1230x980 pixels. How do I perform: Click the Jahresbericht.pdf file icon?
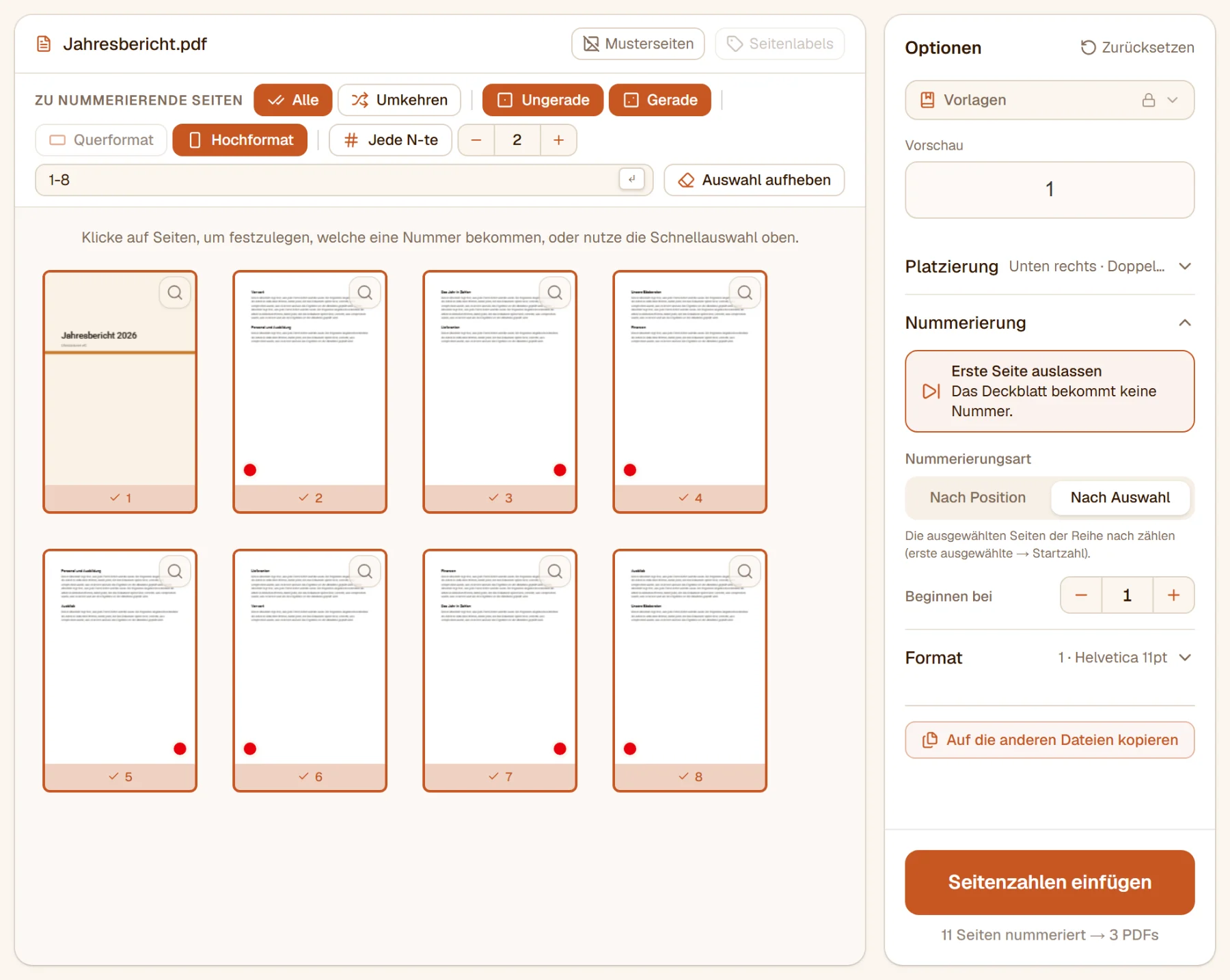click(44, 44)
